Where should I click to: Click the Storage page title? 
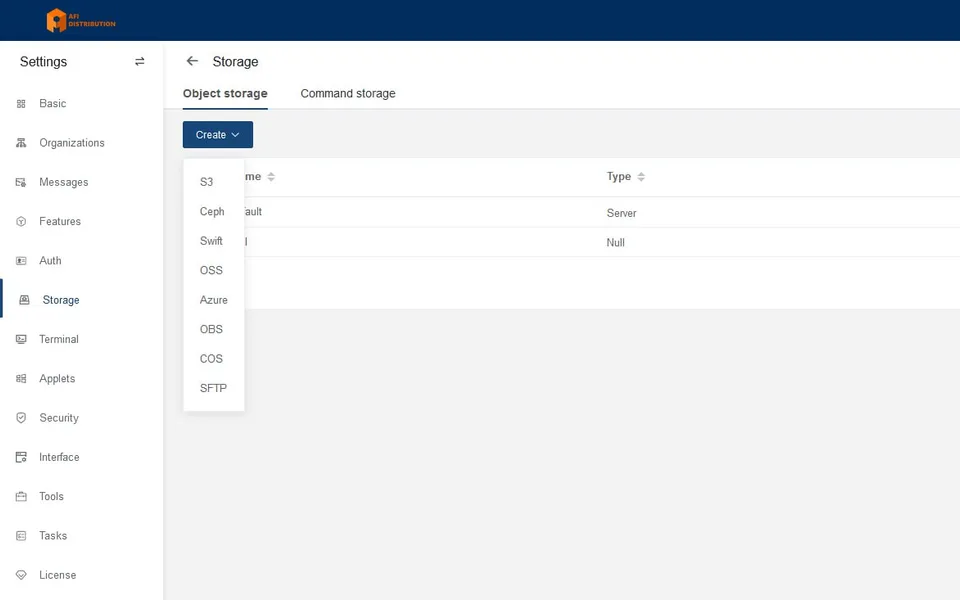coord(235,62)
